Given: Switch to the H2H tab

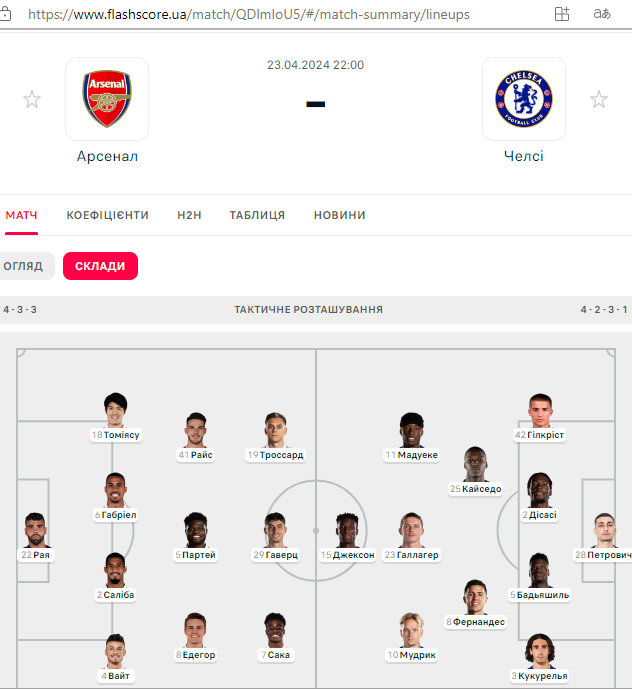Looking at the screenshot, I should [189, 215].
